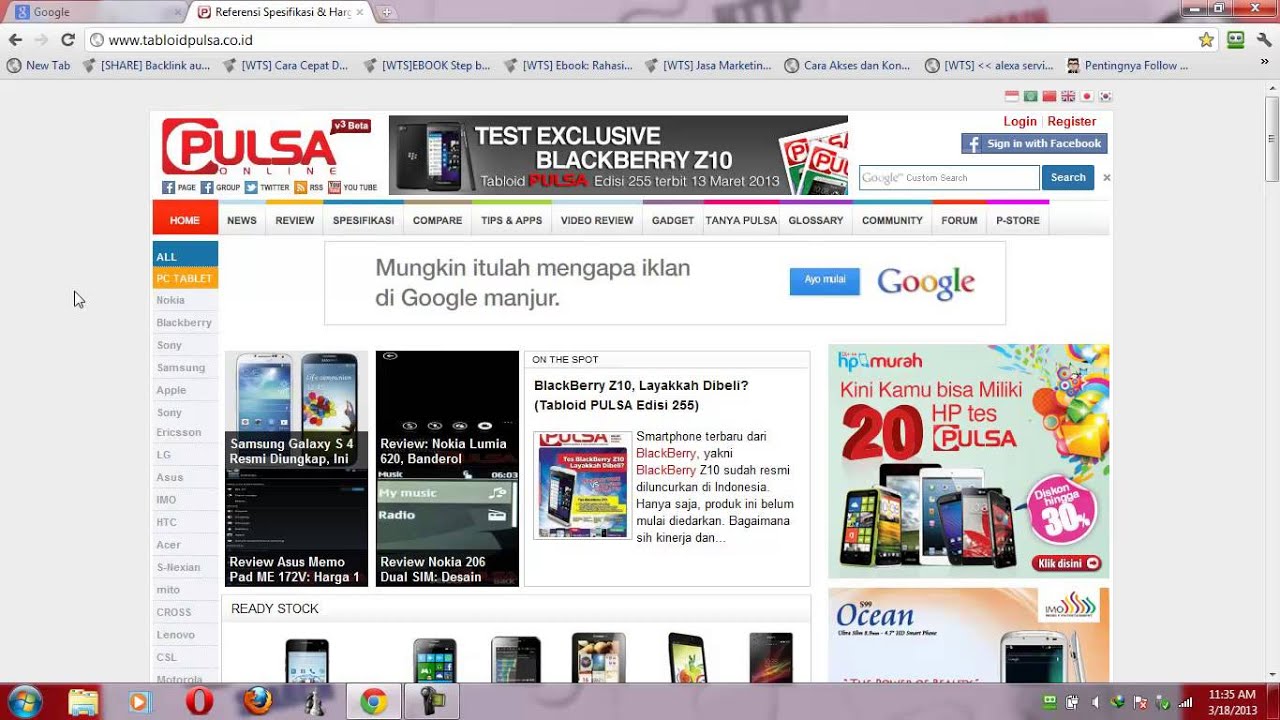Bookmark this page with the star icon
Image resolution: width=1280 pixels, height=720 pixels.
tap(1206, 40)
